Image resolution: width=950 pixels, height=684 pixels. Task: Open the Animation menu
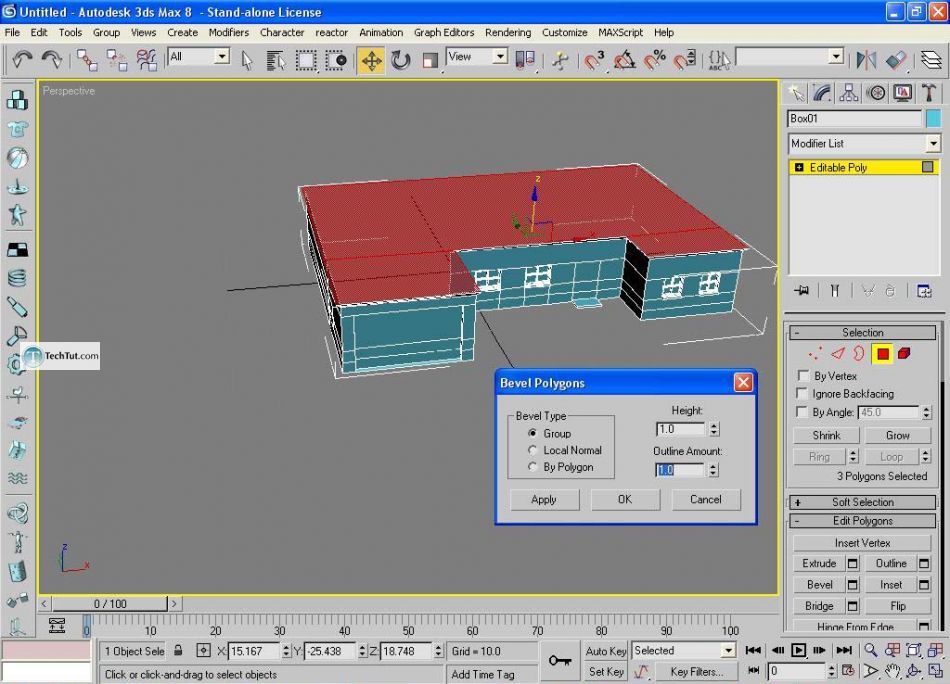pos(380,33)
